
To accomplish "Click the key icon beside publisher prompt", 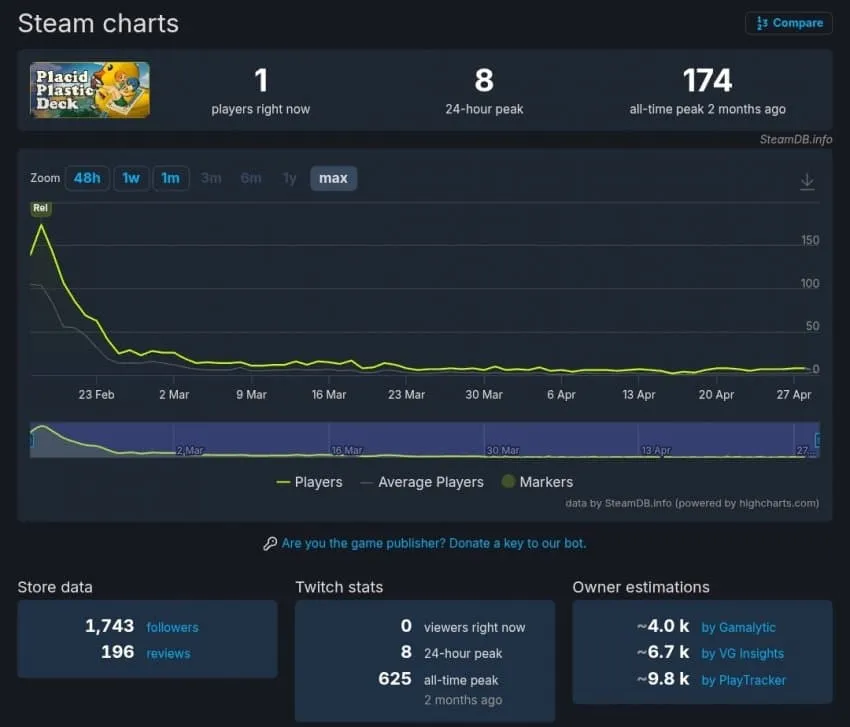I will point(270,543).
